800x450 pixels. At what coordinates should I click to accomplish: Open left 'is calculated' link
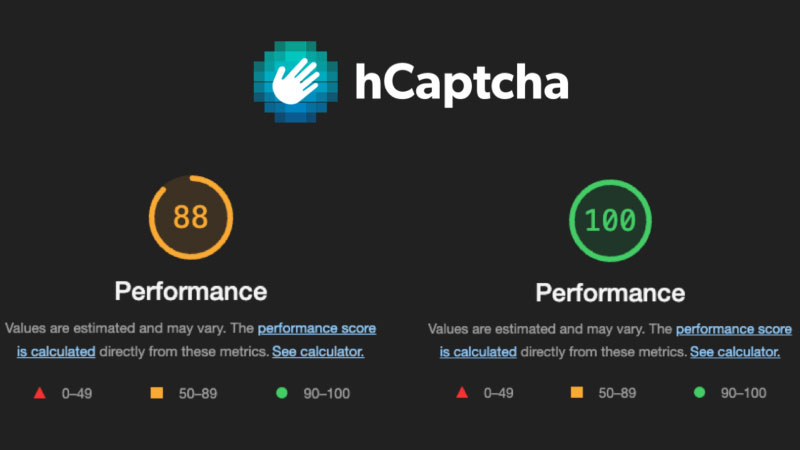point(56,352)
